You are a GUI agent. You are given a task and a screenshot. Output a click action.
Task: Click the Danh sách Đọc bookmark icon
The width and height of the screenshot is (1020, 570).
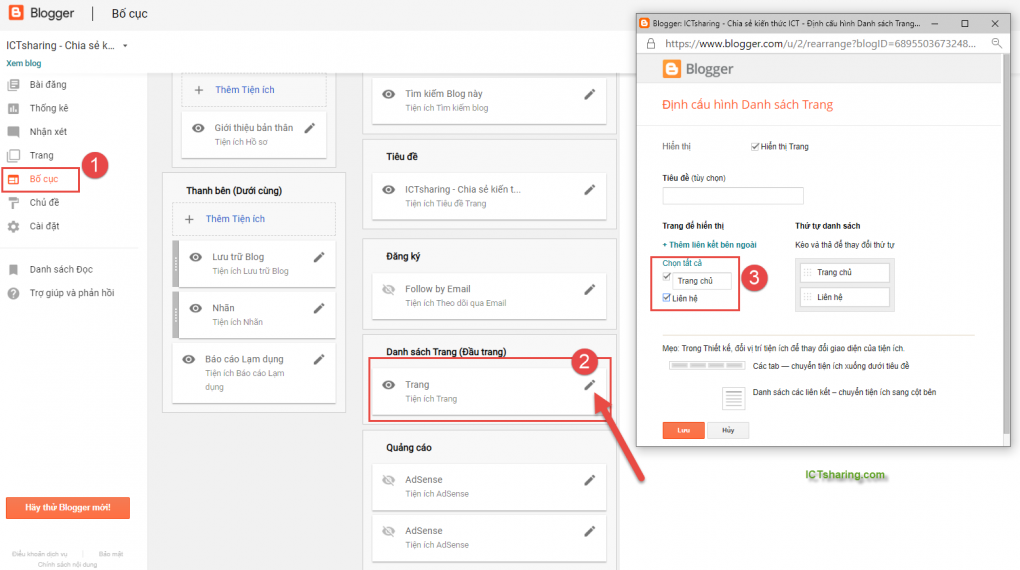click(13, 269)
